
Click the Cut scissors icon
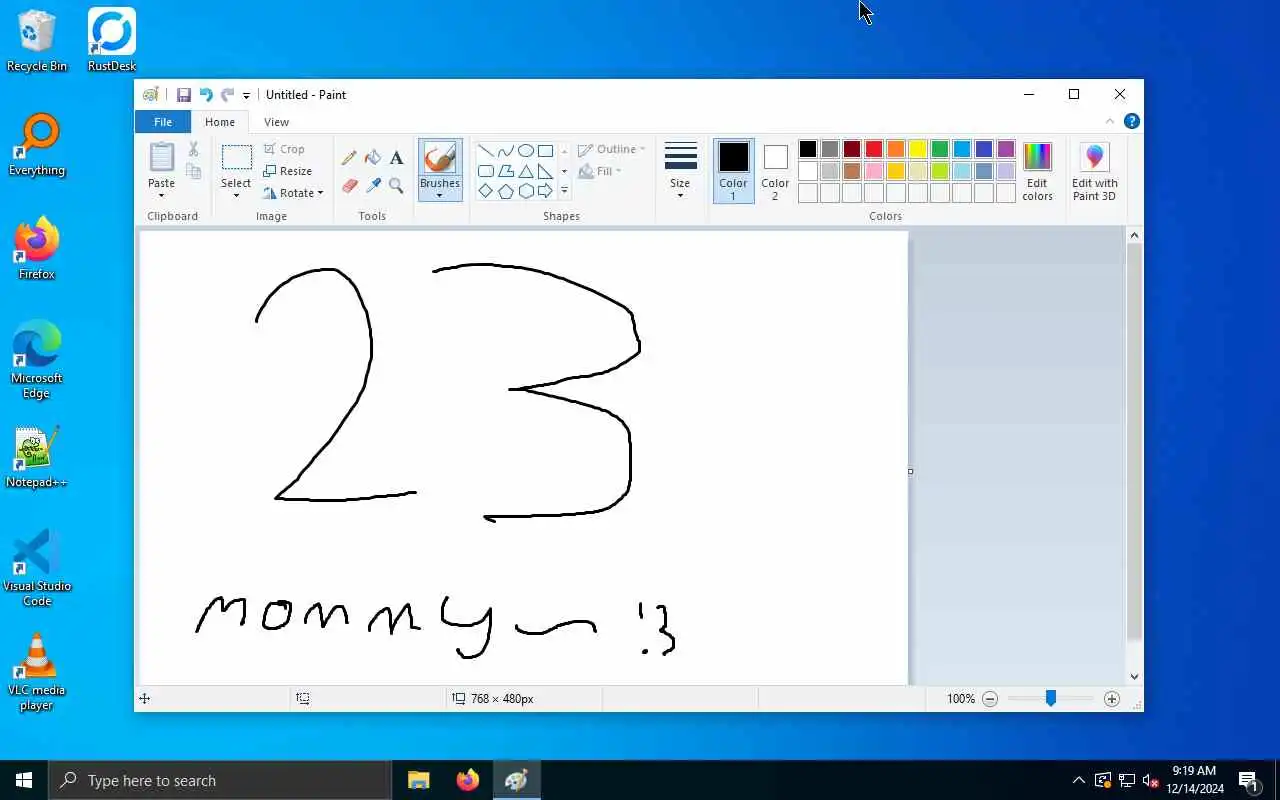[x=193, y=149]
